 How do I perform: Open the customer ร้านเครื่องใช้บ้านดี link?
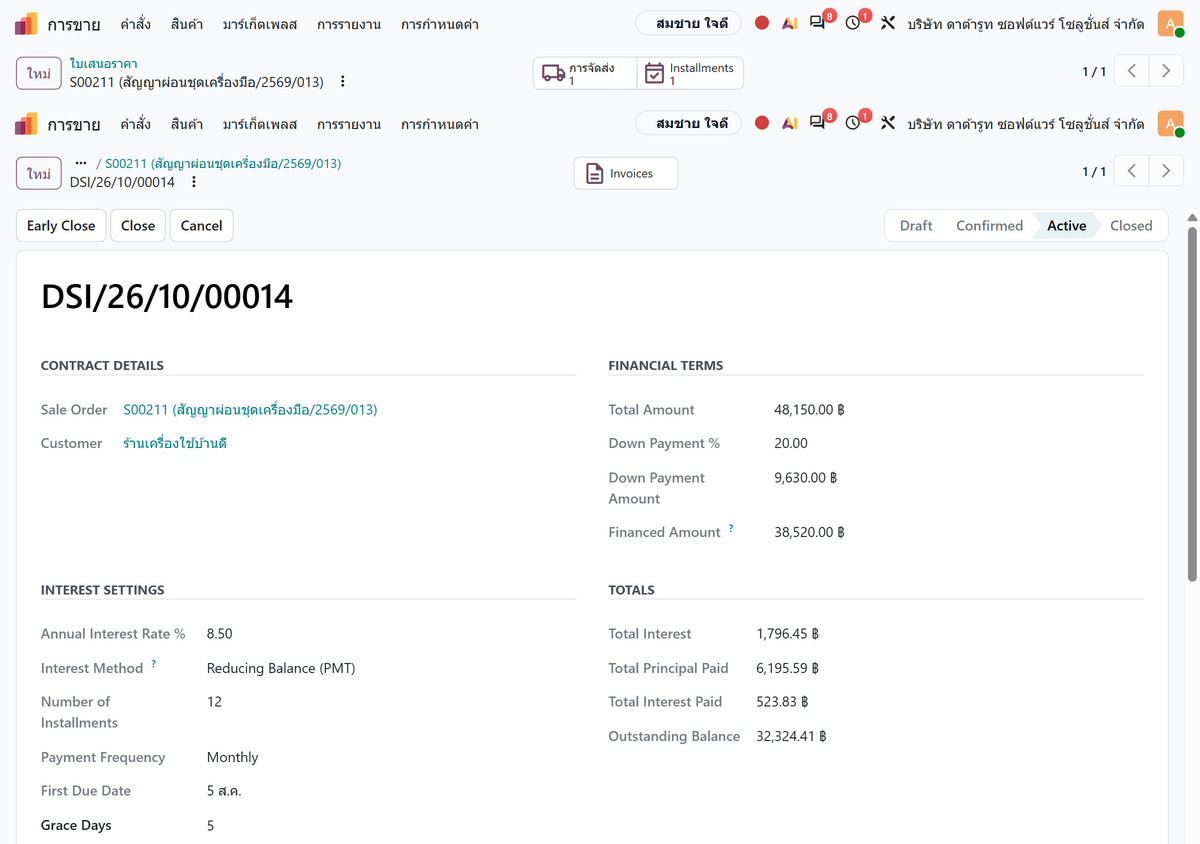[x=175, y=443]
